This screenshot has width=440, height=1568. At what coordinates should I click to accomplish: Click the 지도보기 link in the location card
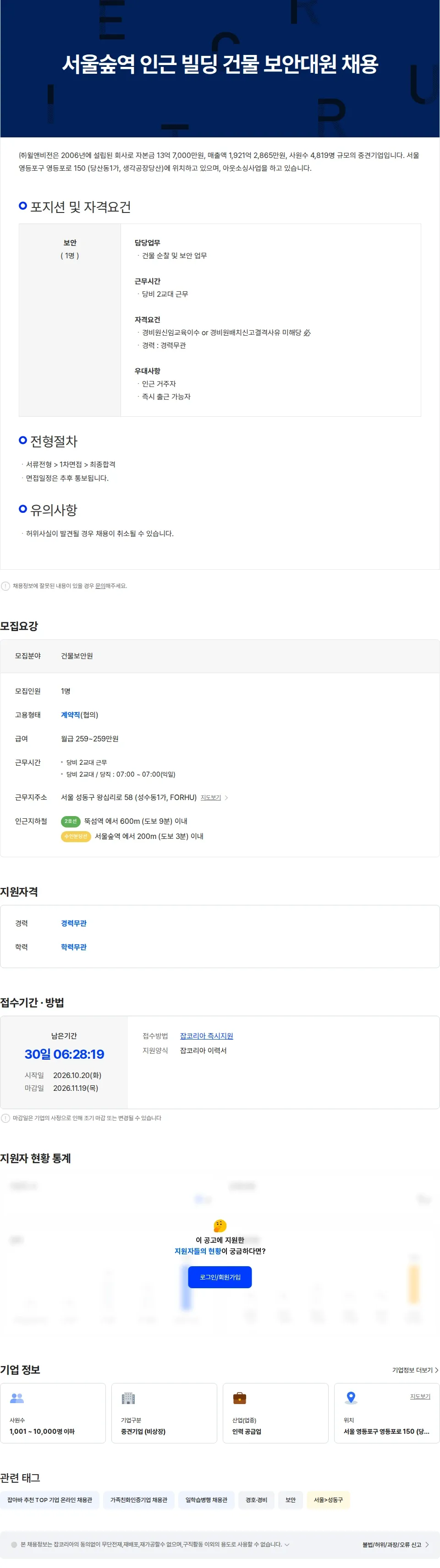click(420, 1396)
